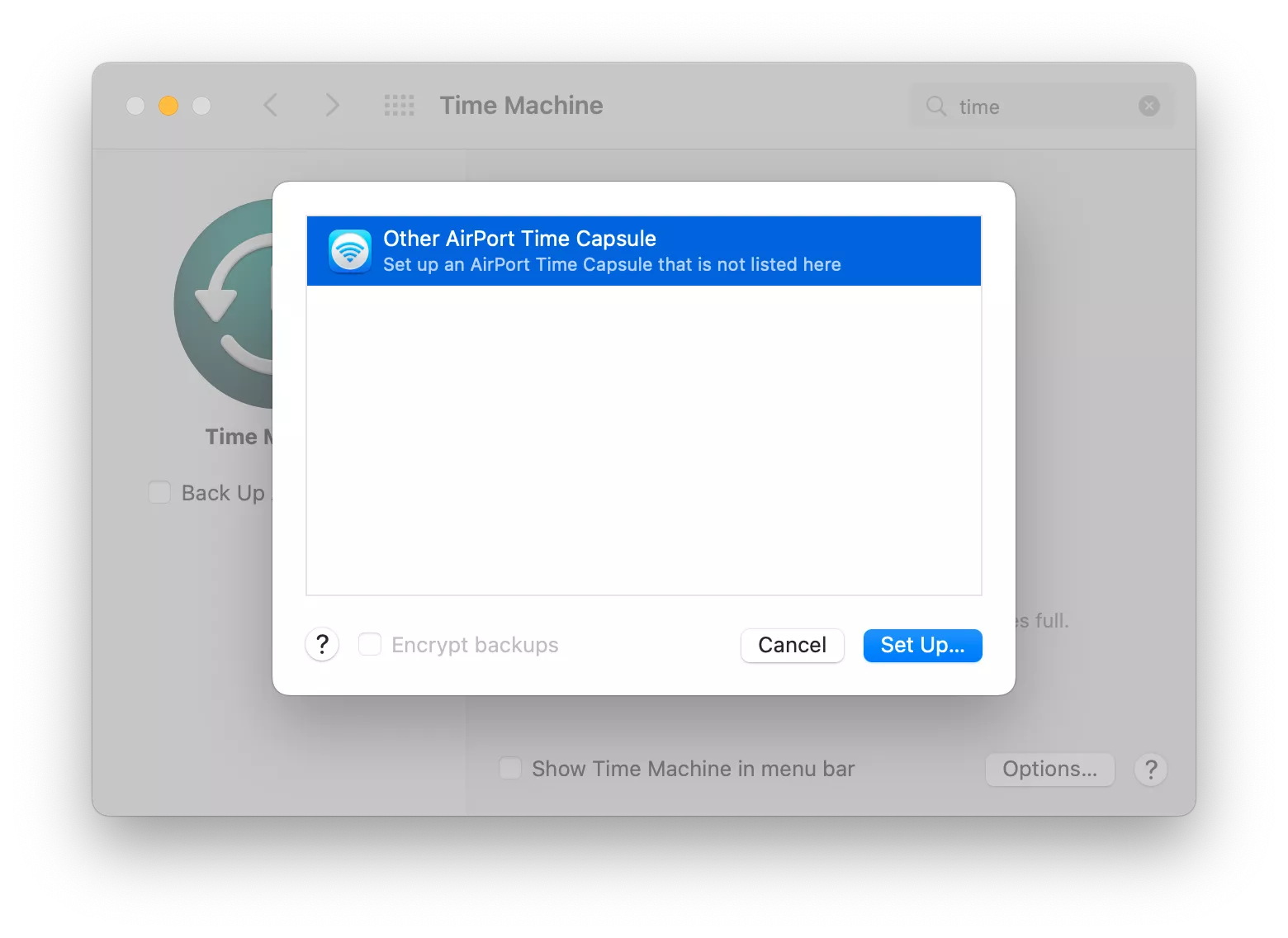Select the Other AirPort Time Capsule entry
Viewport: 1288px width, 938px height.
(643, 250)
